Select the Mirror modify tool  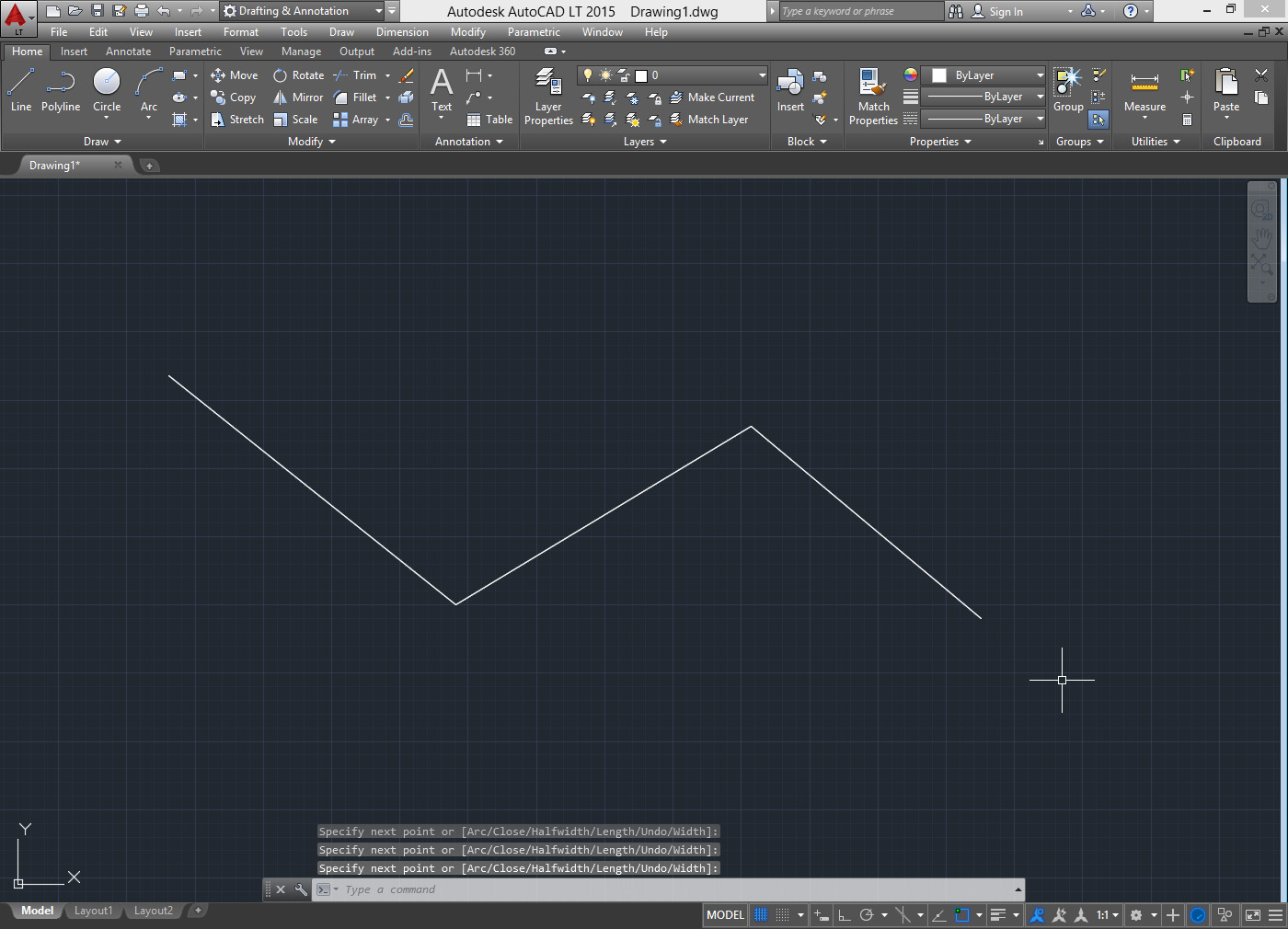tap(297, 97)
